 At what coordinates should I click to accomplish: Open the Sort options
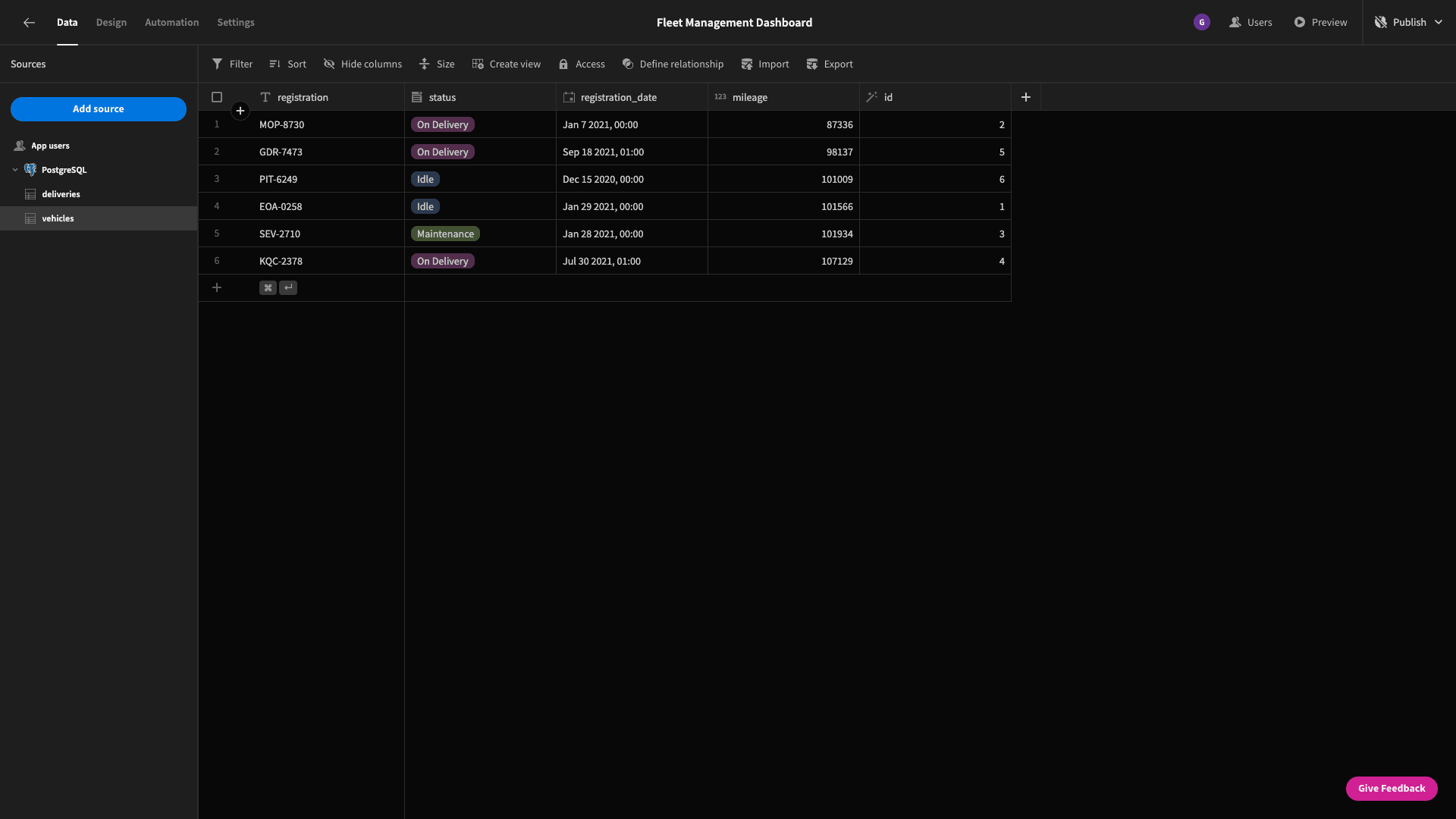point(287,64)
